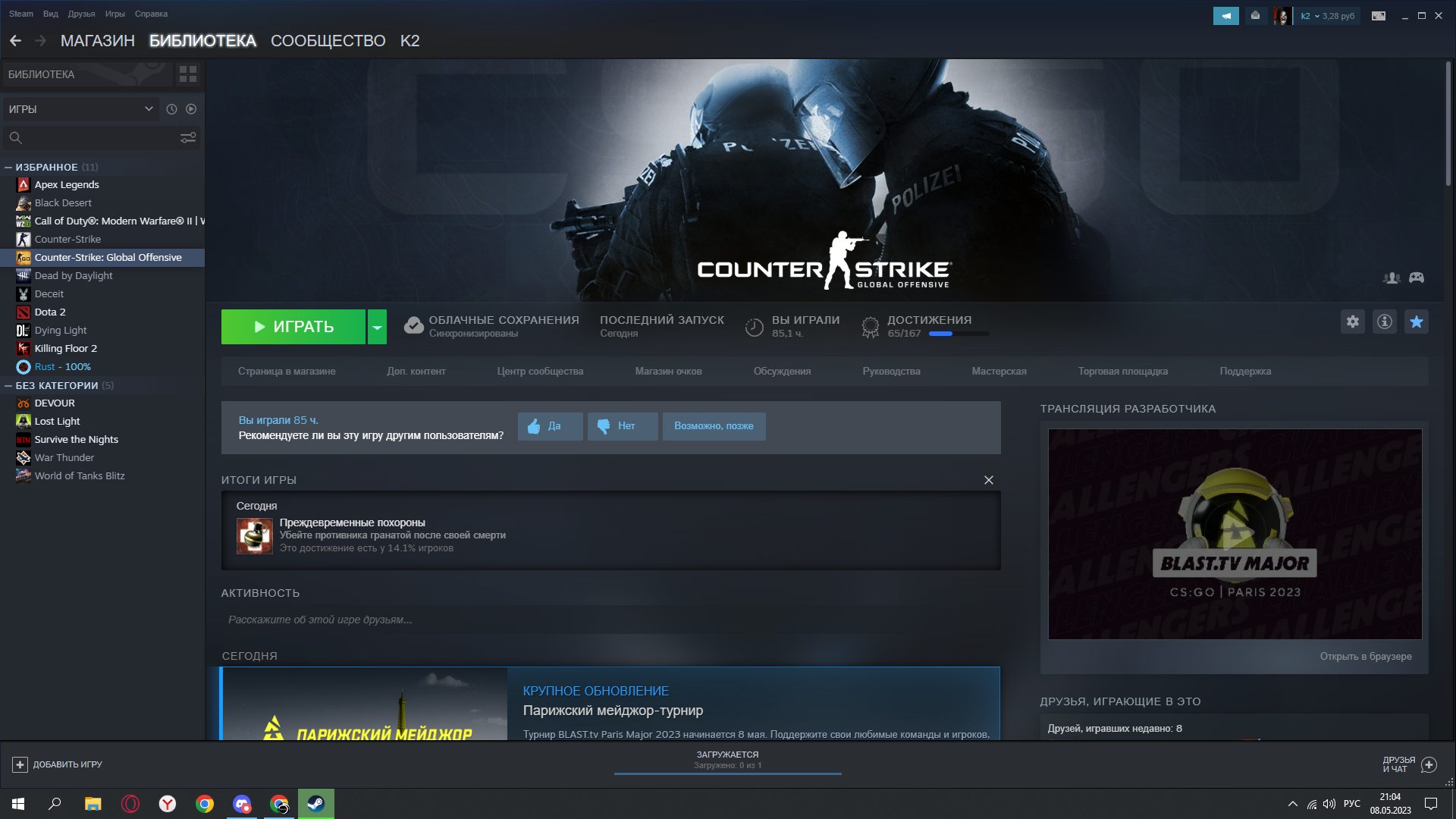The height and width of the screenshot is (819, 1456).
Task: Click the clock/history icon in library panel
Action: coord(172,109)
